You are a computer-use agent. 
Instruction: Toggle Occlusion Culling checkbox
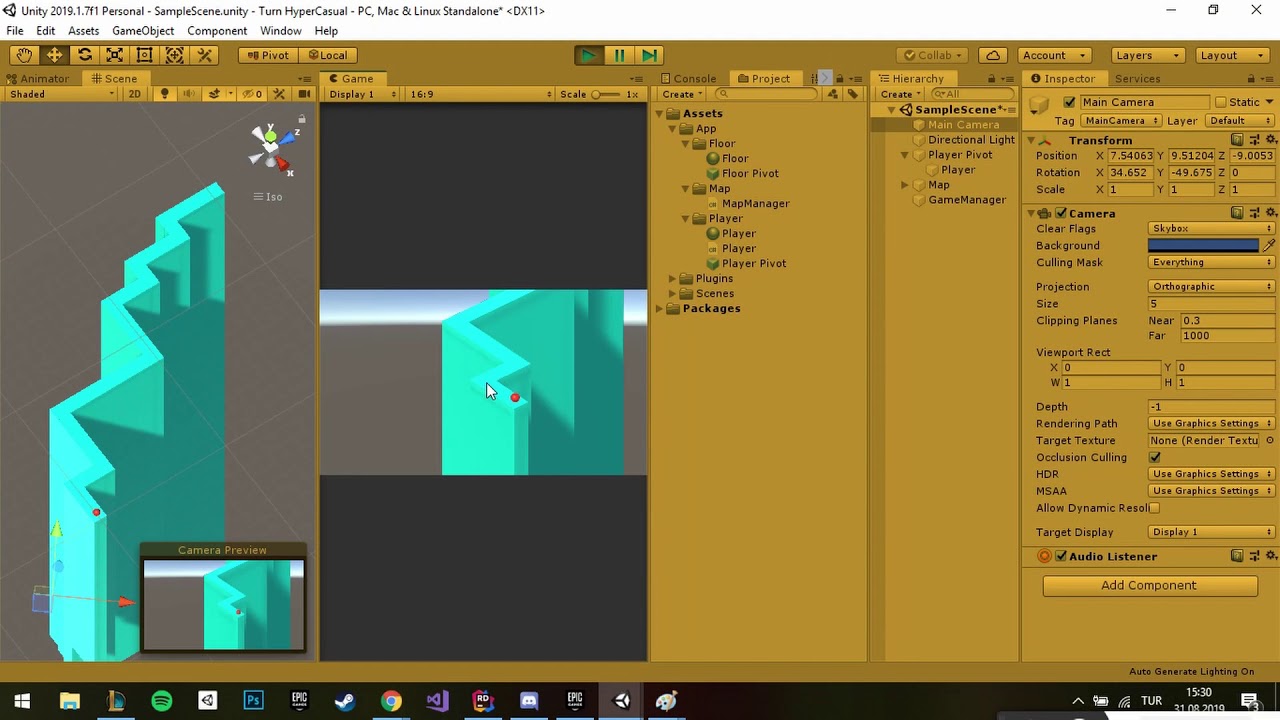1155,457
